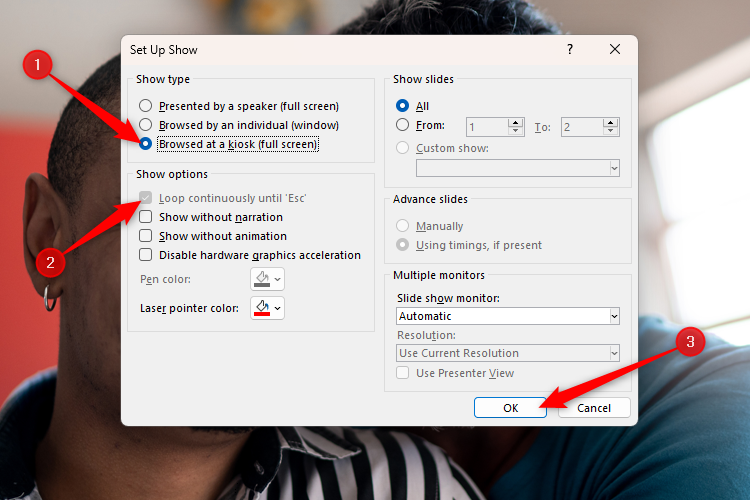The height and width of the screenshot is (500, 750).
Task: Decrease the From slide number with down arrow
Action: [515, 131]
